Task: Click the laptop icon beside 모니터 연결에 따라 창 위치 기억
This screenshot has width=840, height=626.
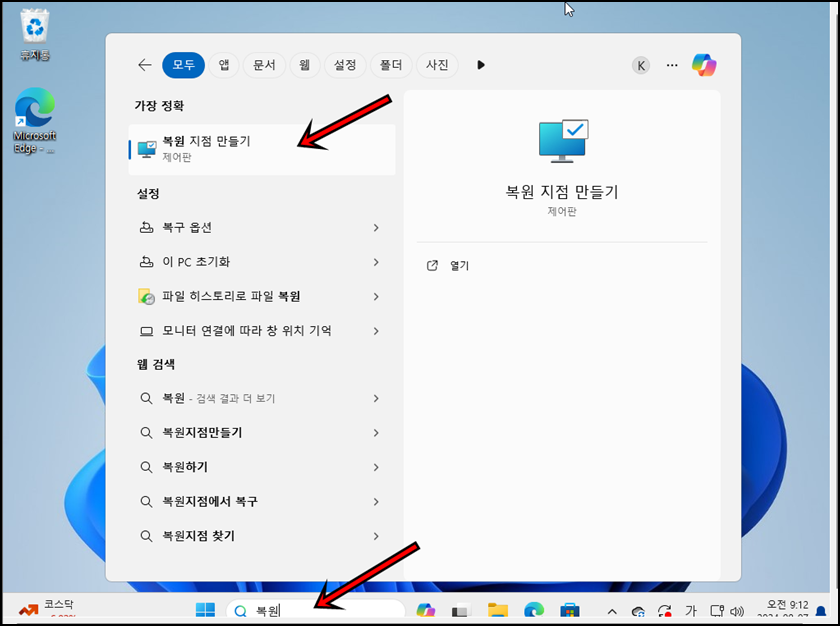Action: [146, 331]
